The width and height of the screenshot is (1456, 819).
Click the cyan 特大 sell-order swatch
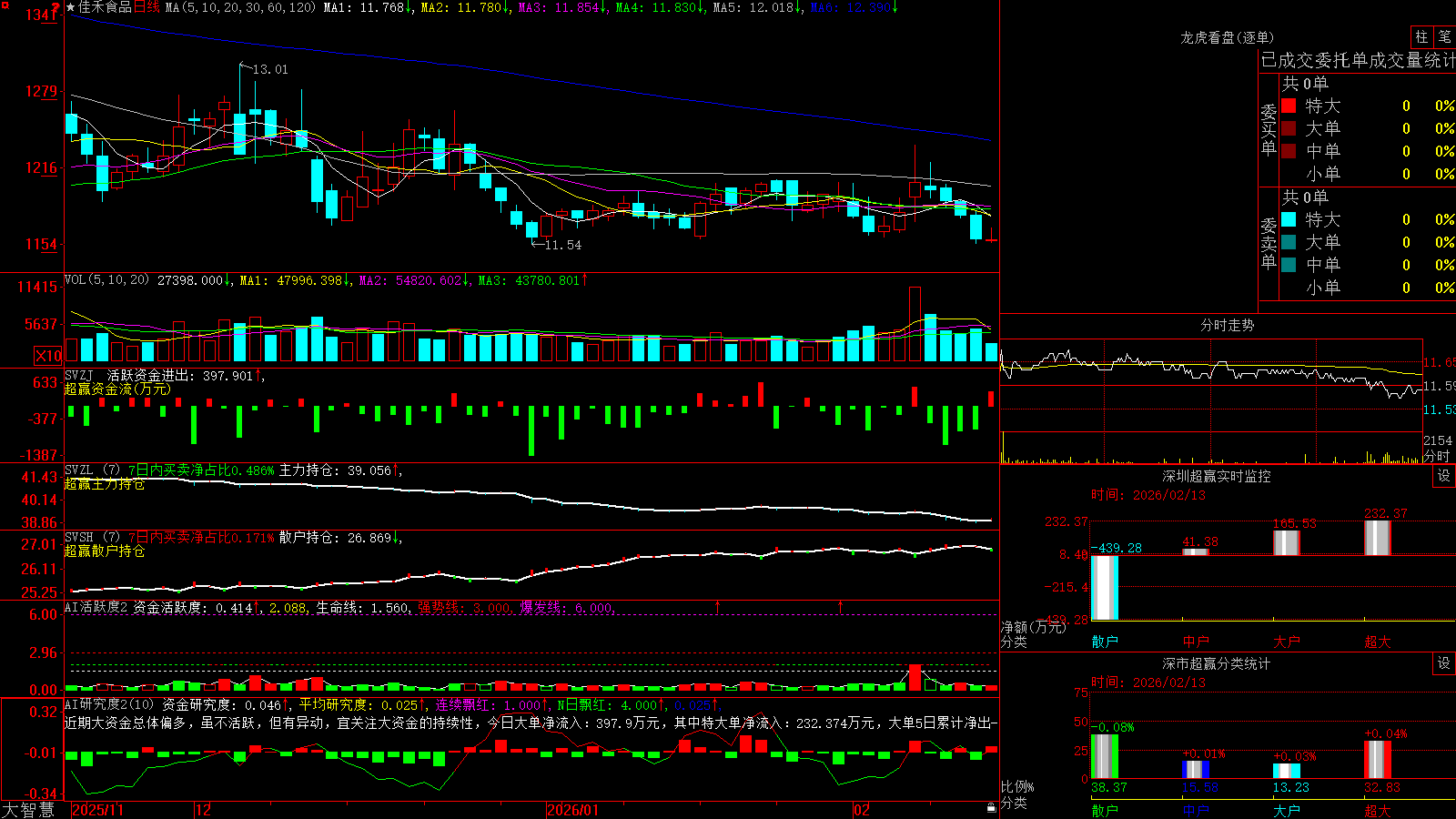[1289, 219]
